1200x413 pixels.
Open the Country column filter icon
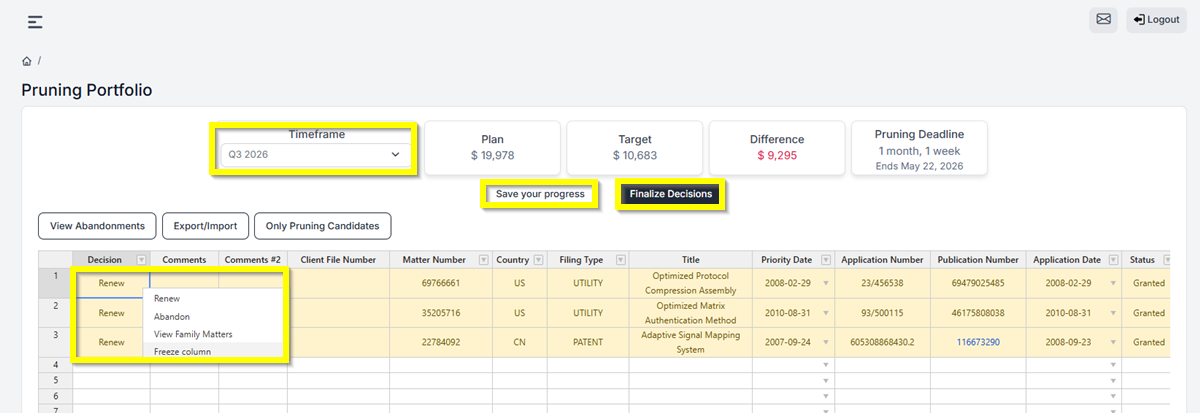[539, 260]
